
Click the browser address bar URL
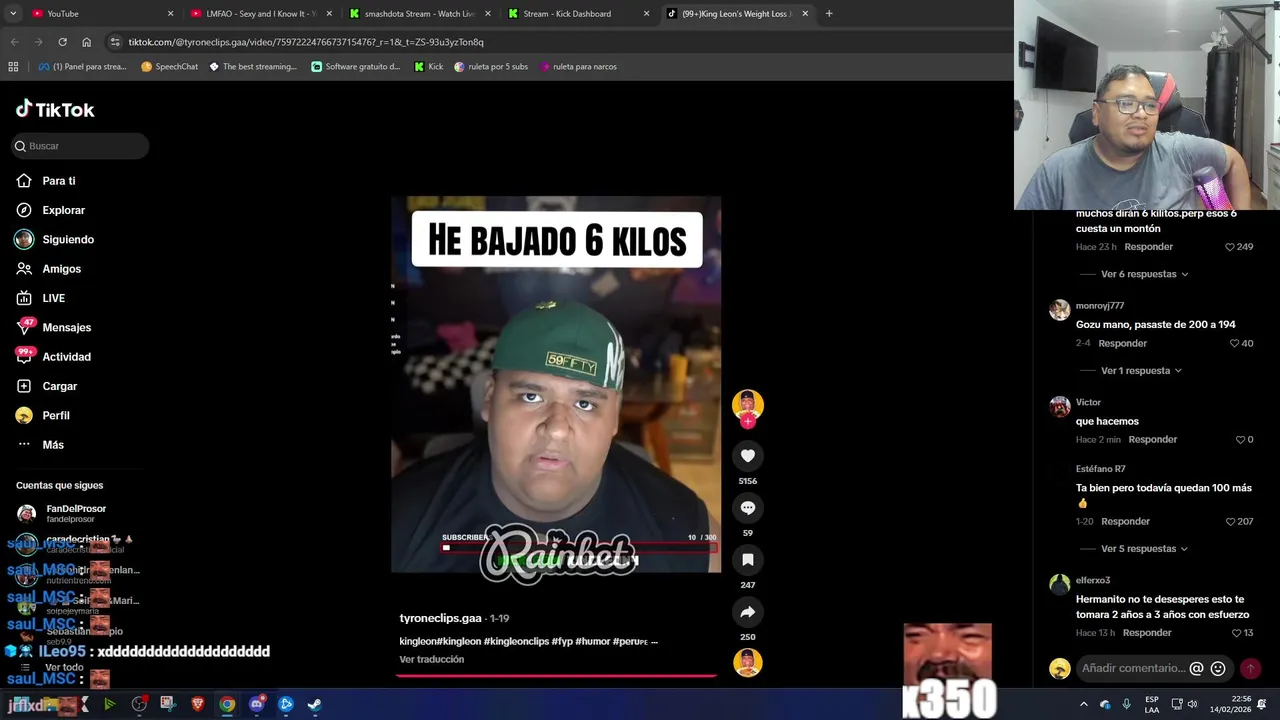coord(306,42)
